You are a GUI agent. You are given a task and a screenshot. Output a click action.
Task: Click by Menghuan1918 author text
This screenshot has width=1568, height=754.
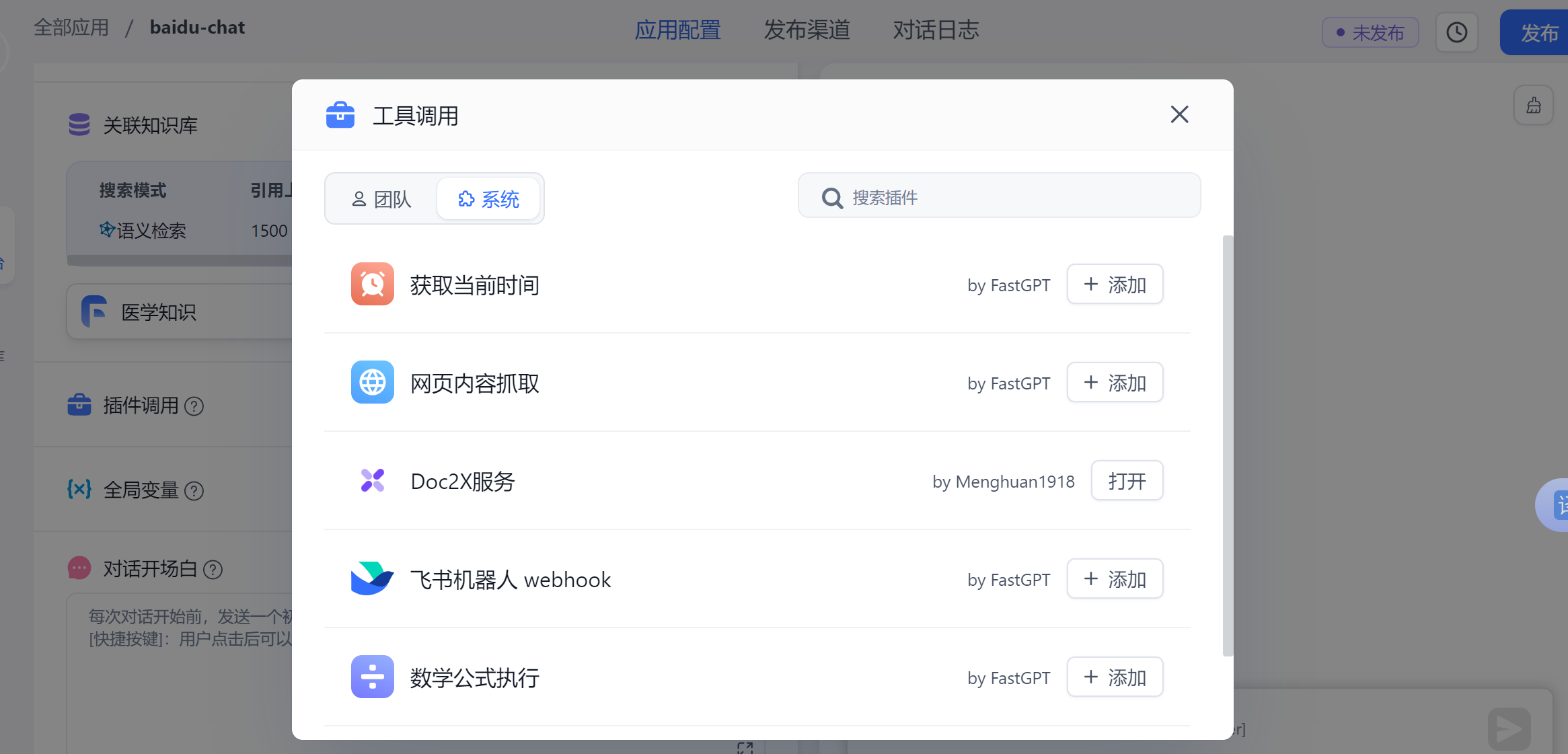(x=1003, y=482)
